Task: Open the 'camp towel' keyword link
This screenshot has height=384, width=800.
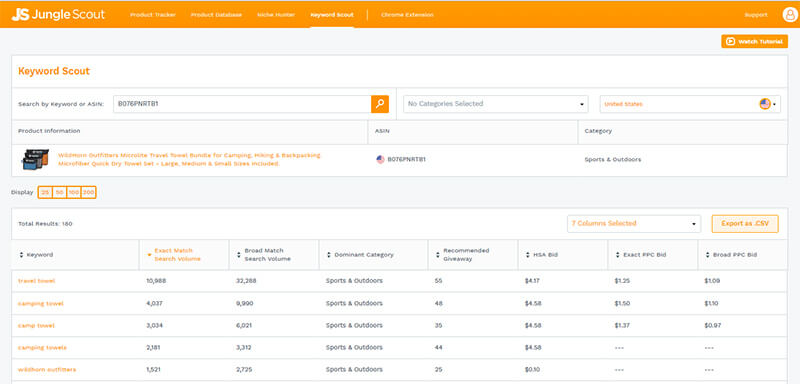Action: pyautogui.click(x=36, y=325)
